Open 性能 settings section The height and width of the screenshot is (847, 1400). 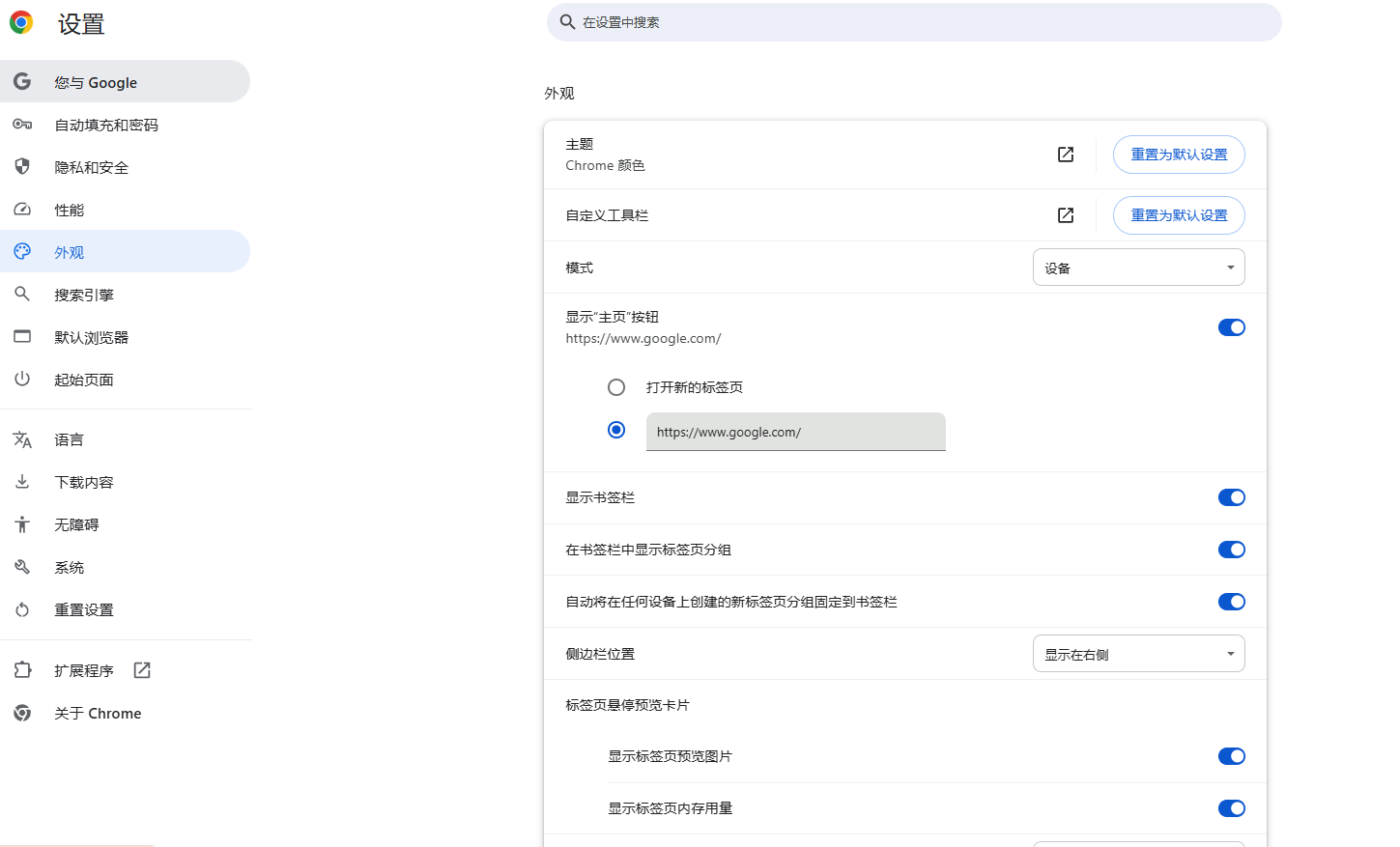(x=125, y=210)
